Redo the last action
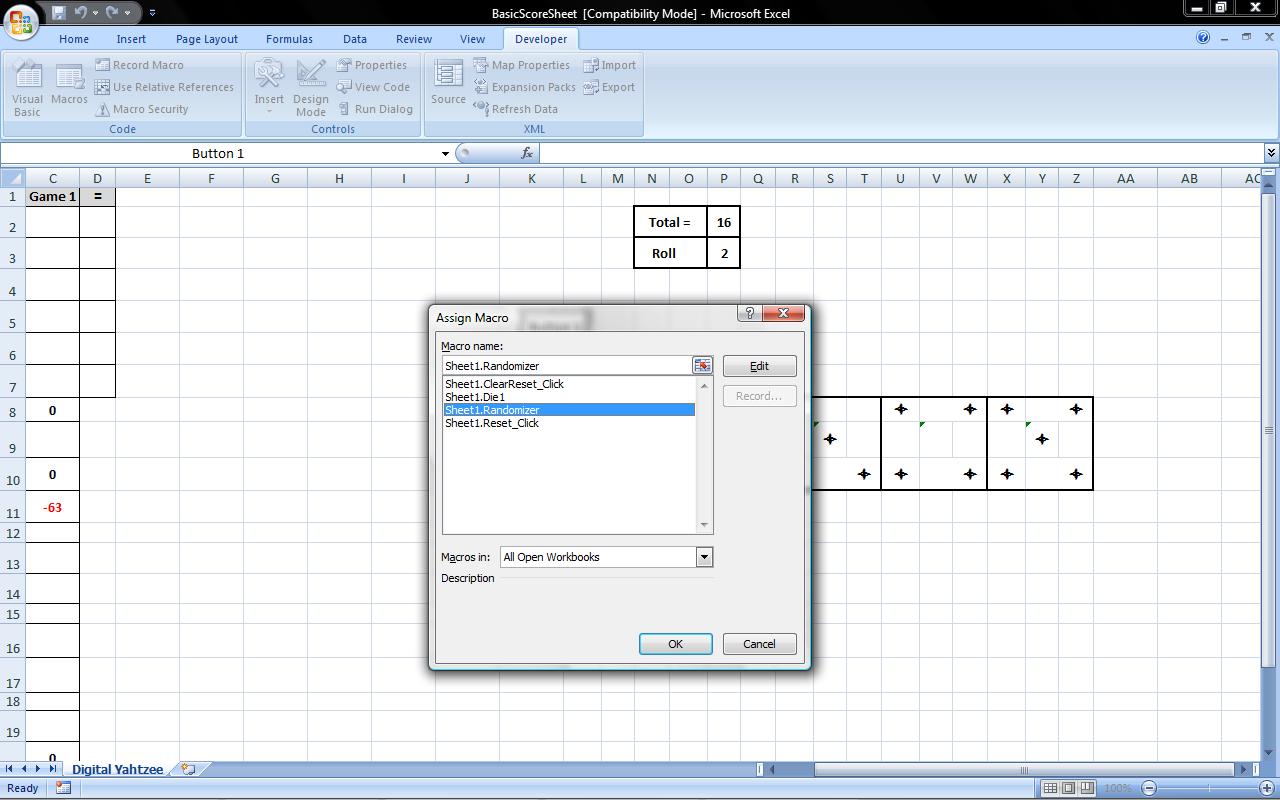Viewport: 1280px width, 800px height. [112, 13]
